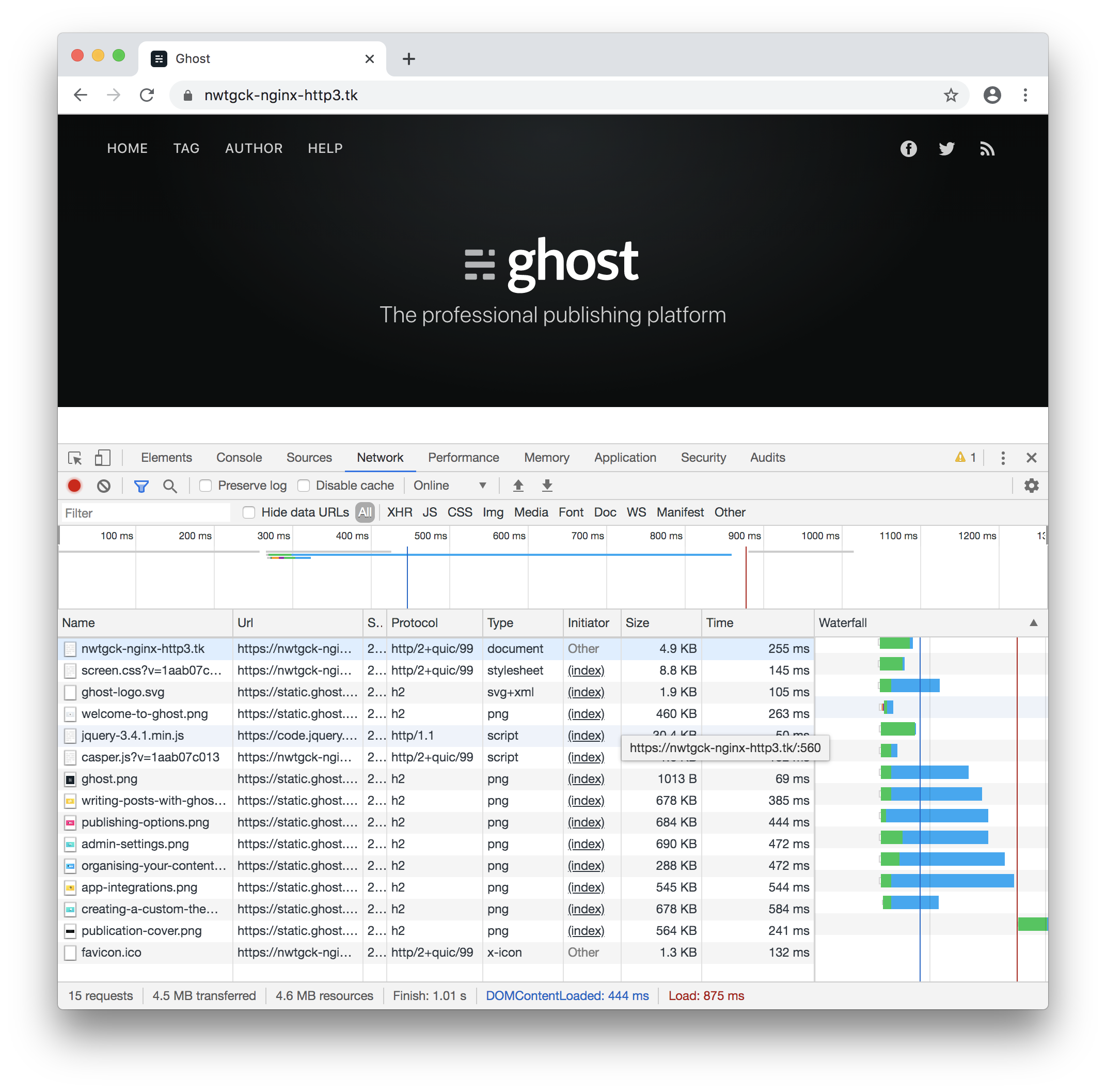Click the Img filter type button

click(x=492, y=512)
